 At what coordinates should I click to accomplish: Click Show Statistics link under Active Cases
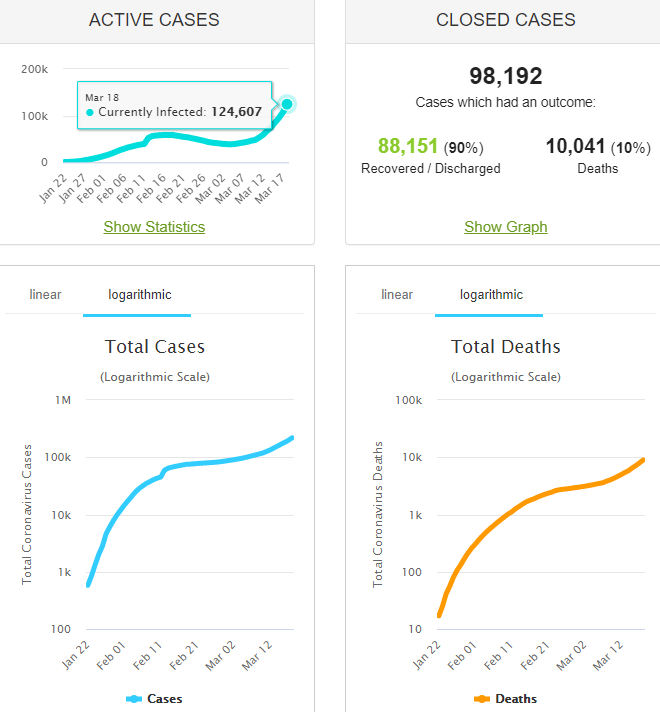154,227
